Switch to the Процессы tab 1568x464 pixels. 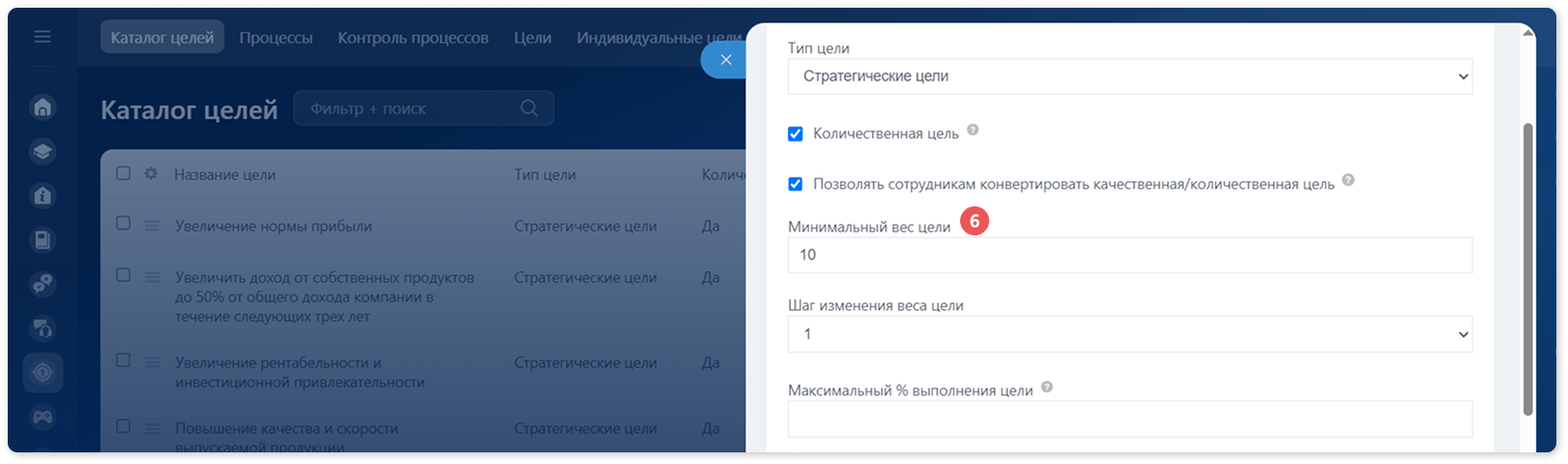(x=276, y=38)
